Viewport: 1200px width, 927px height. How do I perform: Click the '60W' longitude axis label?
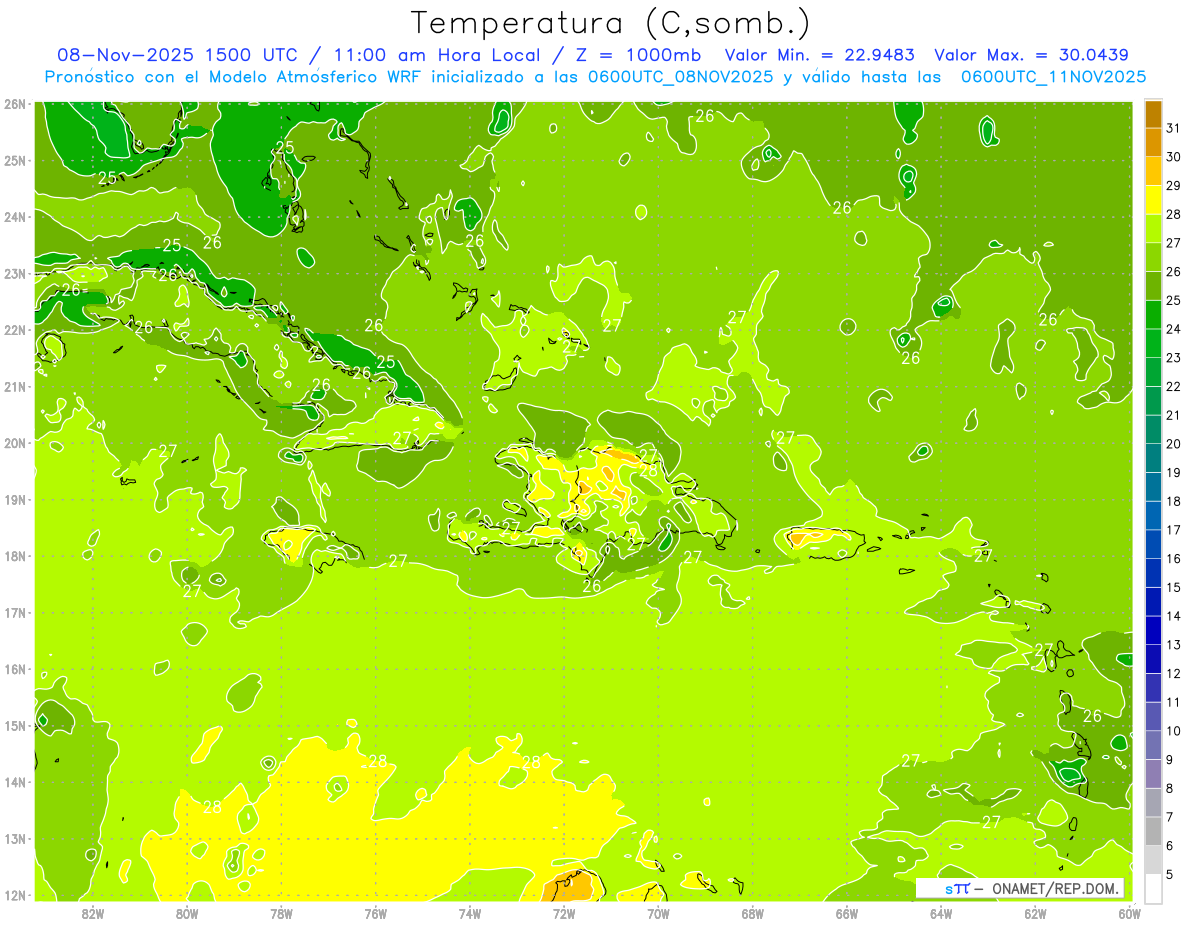[1130, 913]
